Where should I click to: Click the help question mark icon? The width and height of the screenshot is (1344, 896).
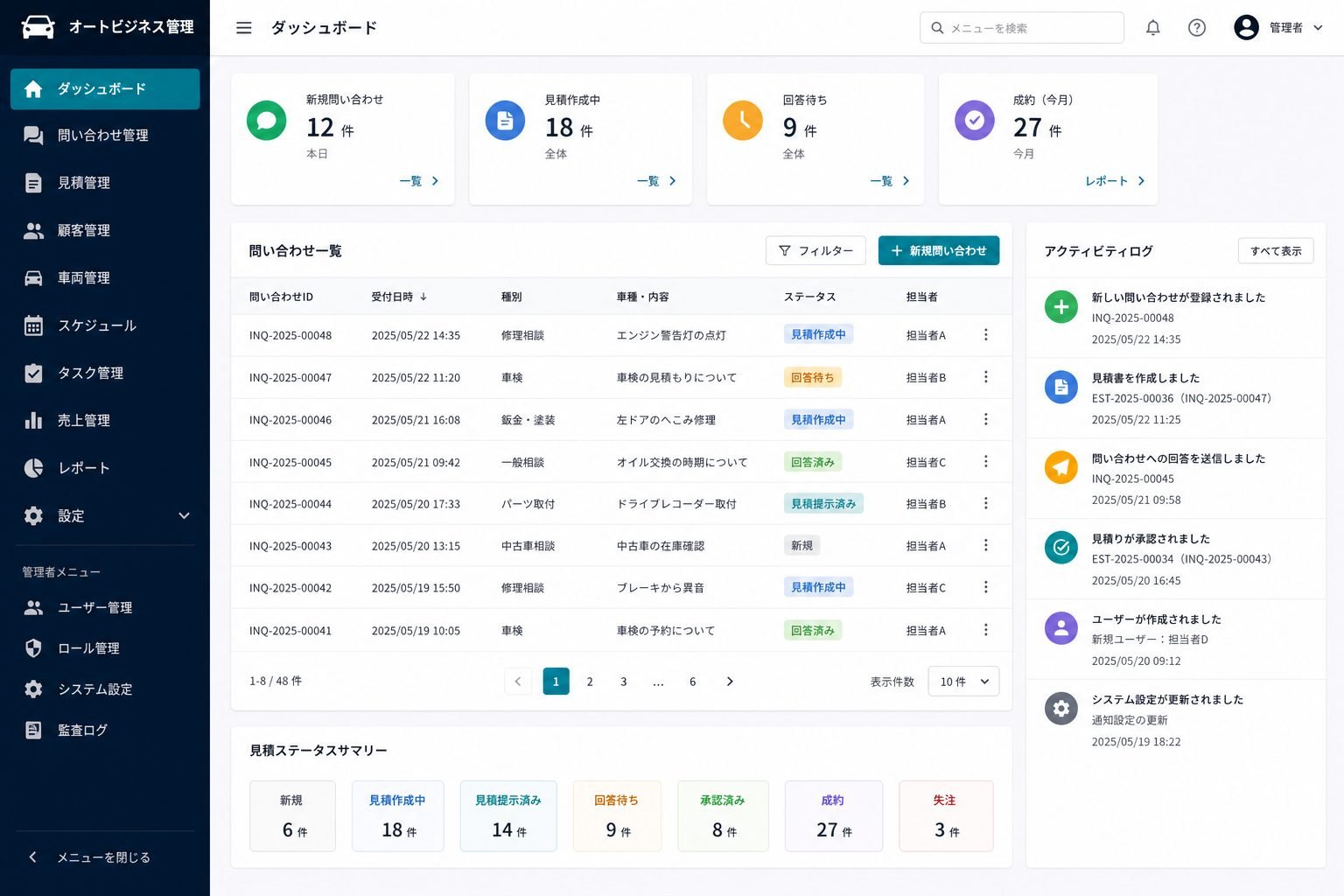[1197, 28]
